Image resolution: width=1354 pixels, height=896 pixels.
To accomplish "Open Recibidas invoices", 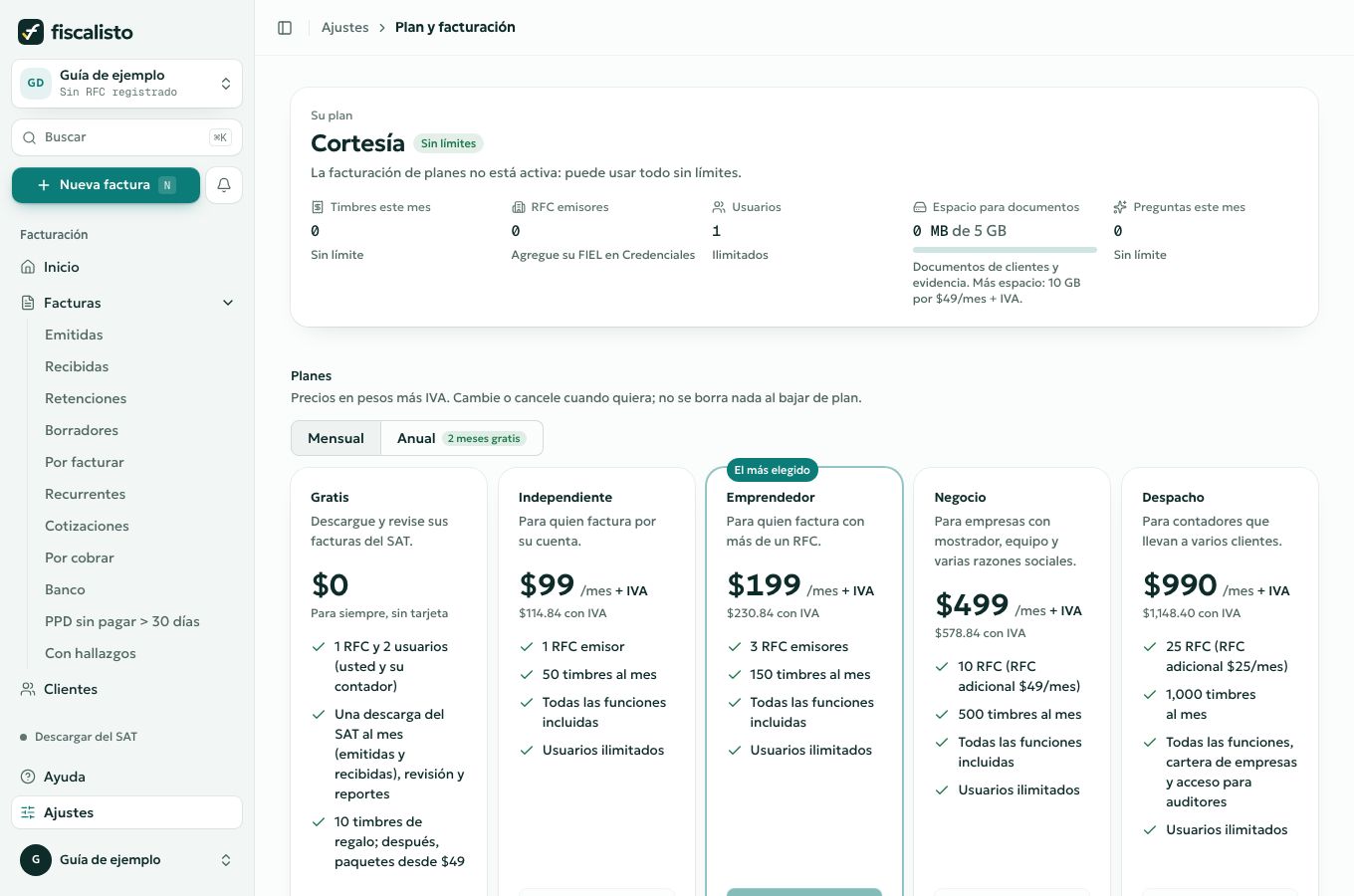I will (77, 366).
